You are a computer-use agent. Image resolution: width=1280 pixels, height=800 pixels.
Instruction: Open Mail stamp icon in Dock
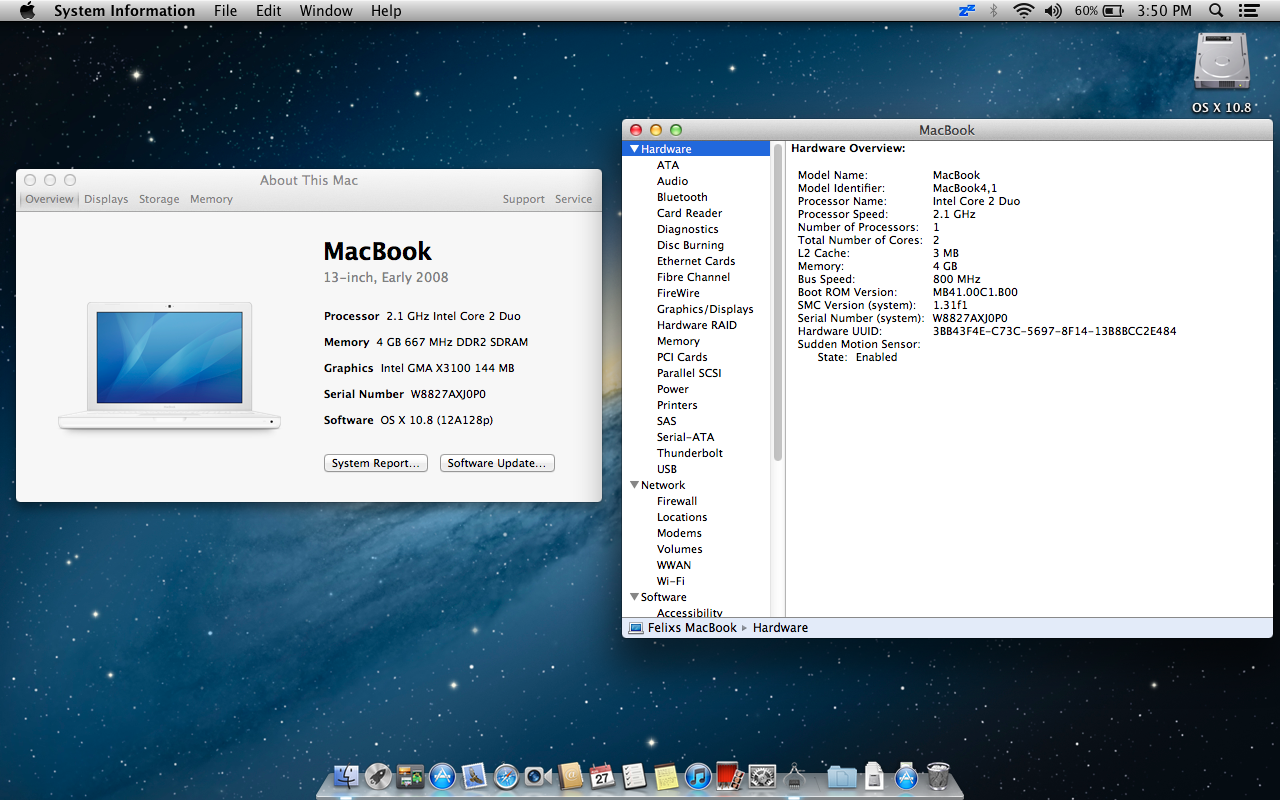tap(474, 776)
